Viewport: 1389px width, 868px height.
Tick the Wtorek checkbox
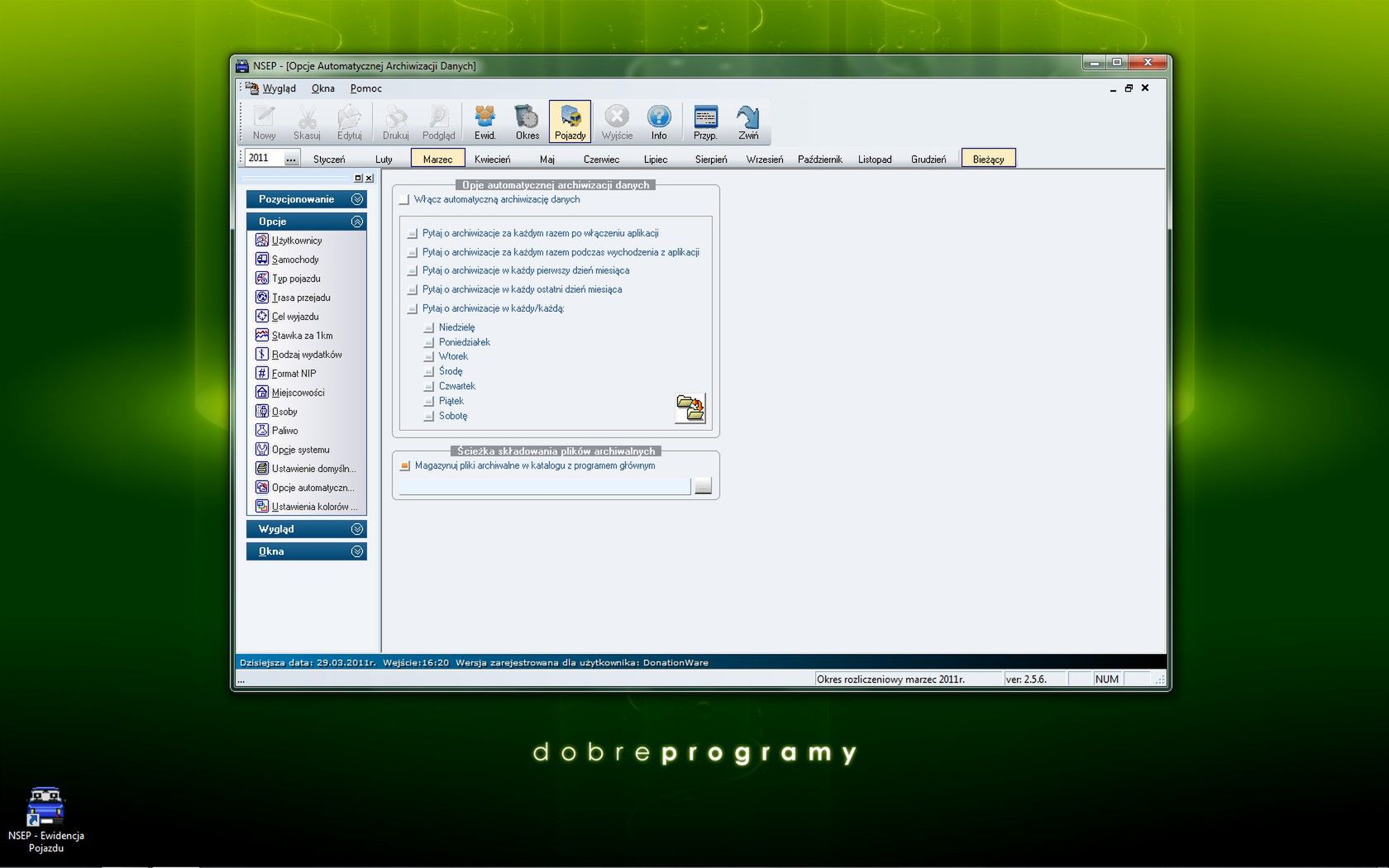(x=429, y=357)
